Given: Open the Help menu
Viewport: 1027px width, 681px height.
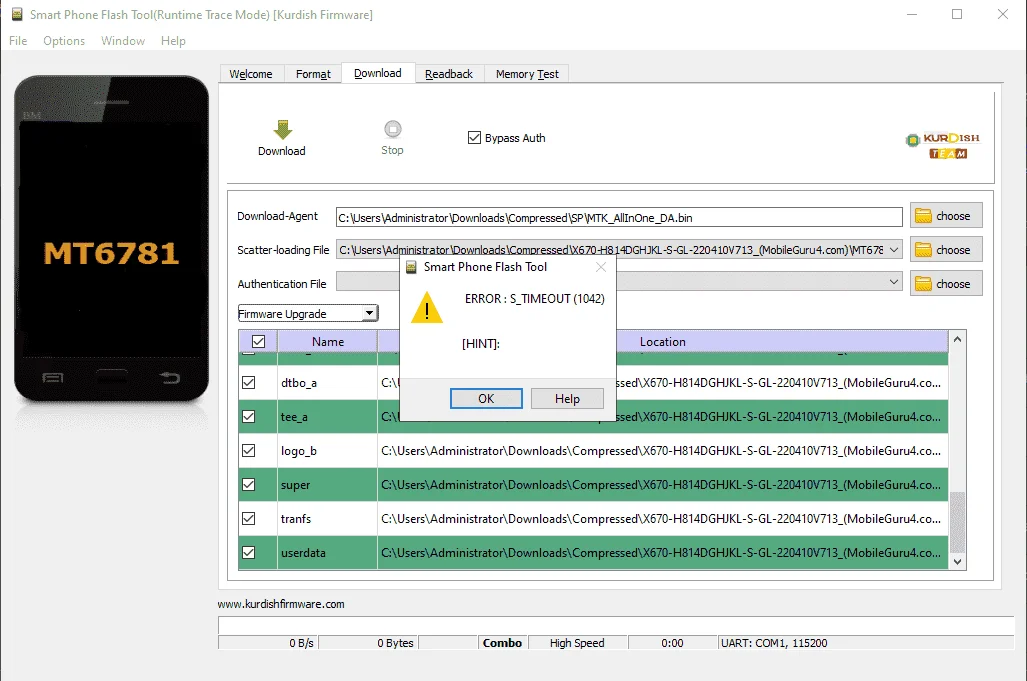Looking at the screenshot, I should [x=174, y=41].
